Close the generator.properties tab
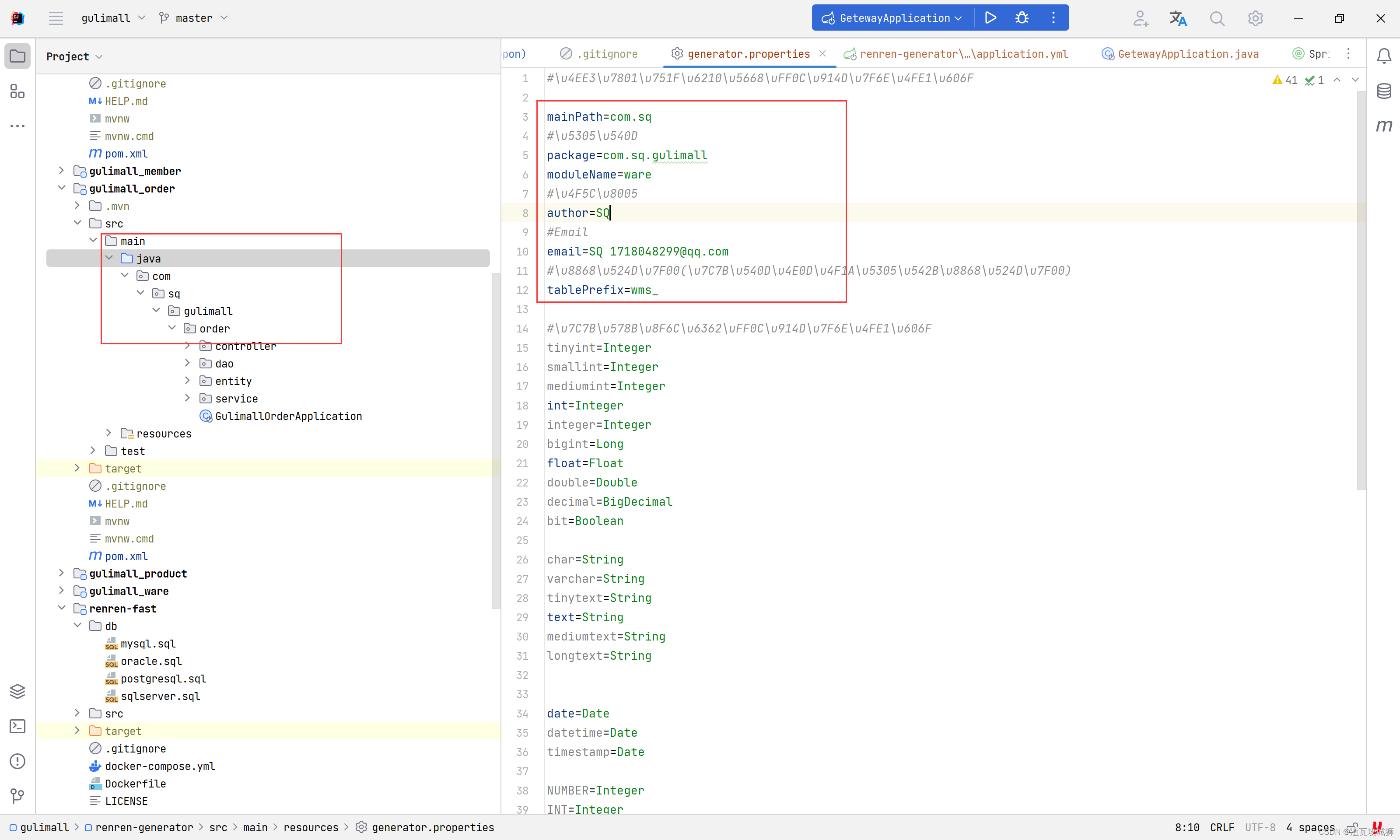 [x=822, y=54]
